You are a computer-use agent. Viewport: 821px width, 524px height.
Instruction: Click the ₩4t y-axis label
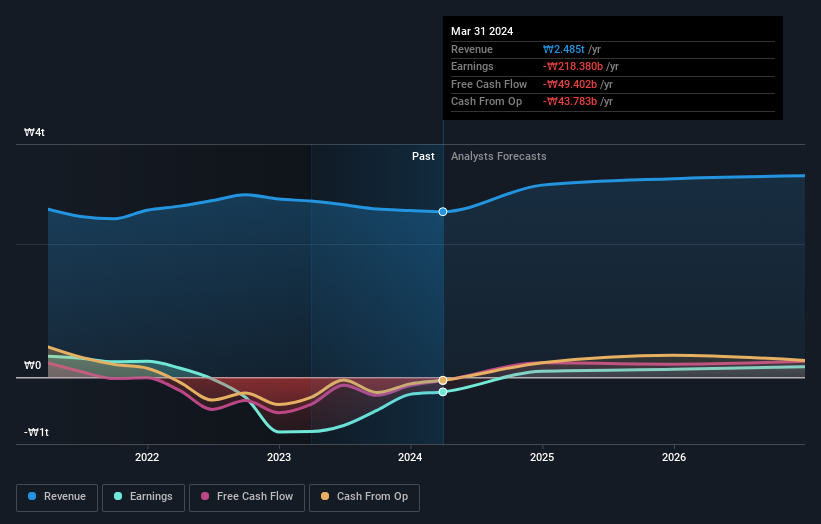[x=35, y=132]
